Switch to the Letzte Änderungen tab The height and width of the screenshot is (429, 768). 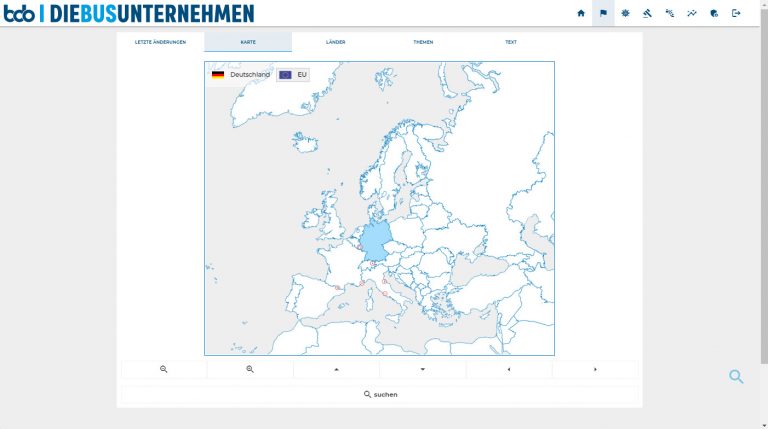(160, 42)
